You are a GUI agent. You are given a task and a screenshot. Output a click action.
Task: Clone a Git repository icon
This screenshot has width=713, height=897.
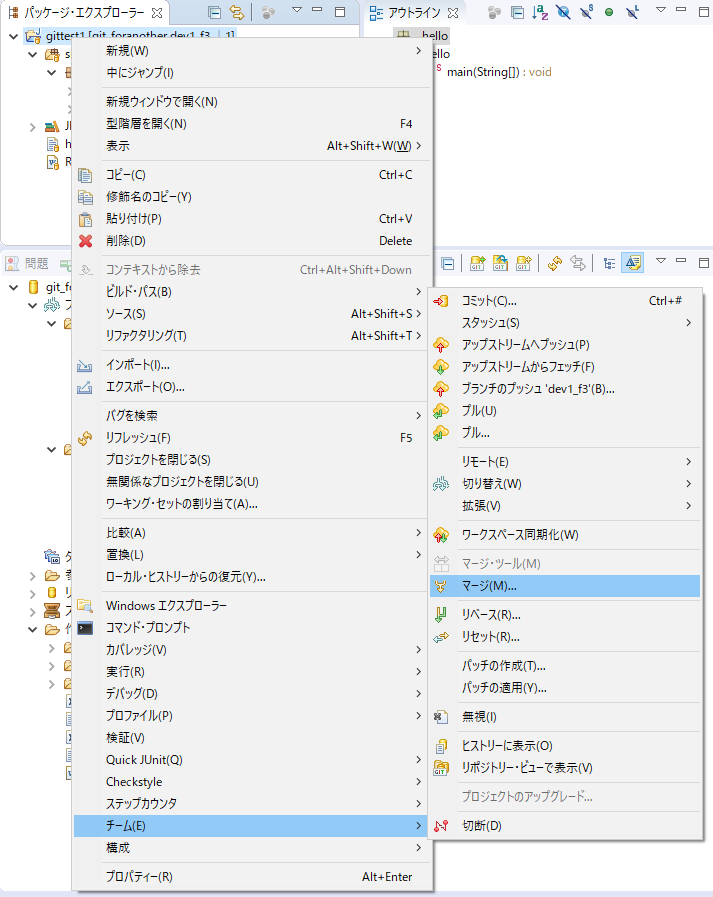click(500, 263)
